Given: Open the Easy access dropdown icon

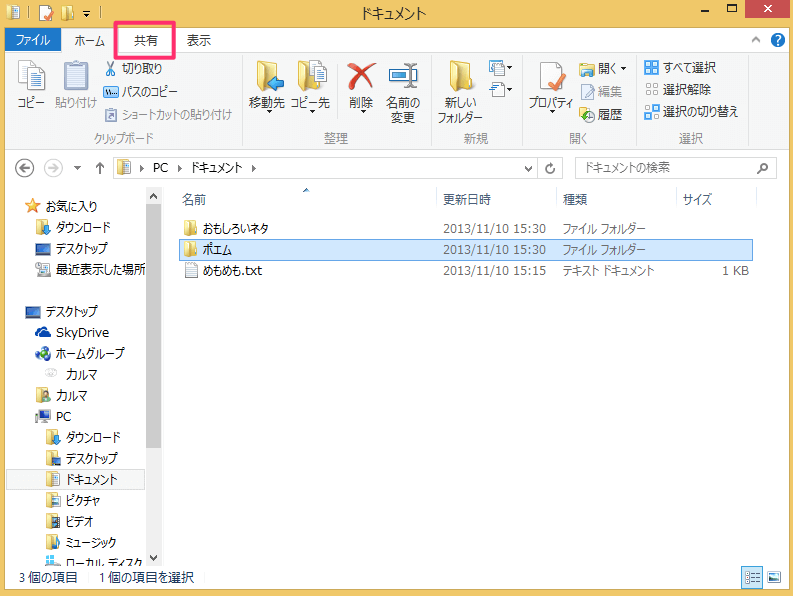Looking at the screenshot, I should coord(500,90).
